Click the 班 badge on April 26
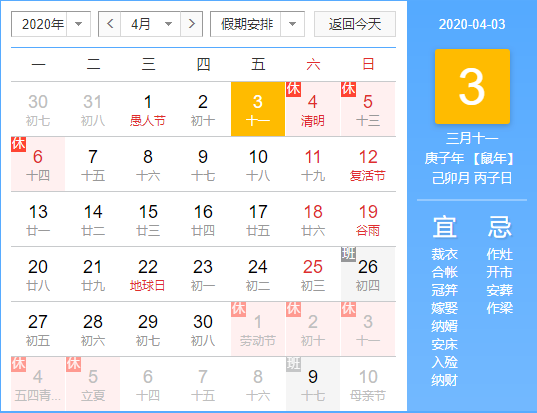This screenshot has height=413, width=537. (348, 254)
